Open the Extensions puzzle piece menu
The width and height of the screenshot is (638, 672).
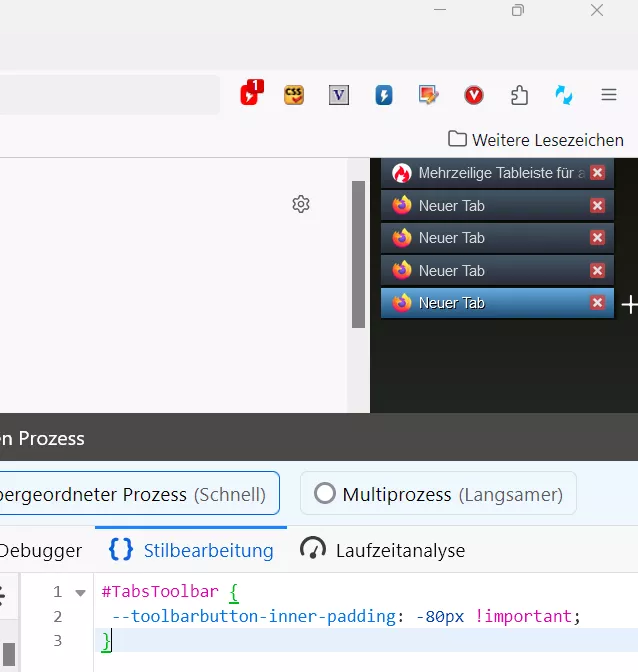click(x=519, y=95)
